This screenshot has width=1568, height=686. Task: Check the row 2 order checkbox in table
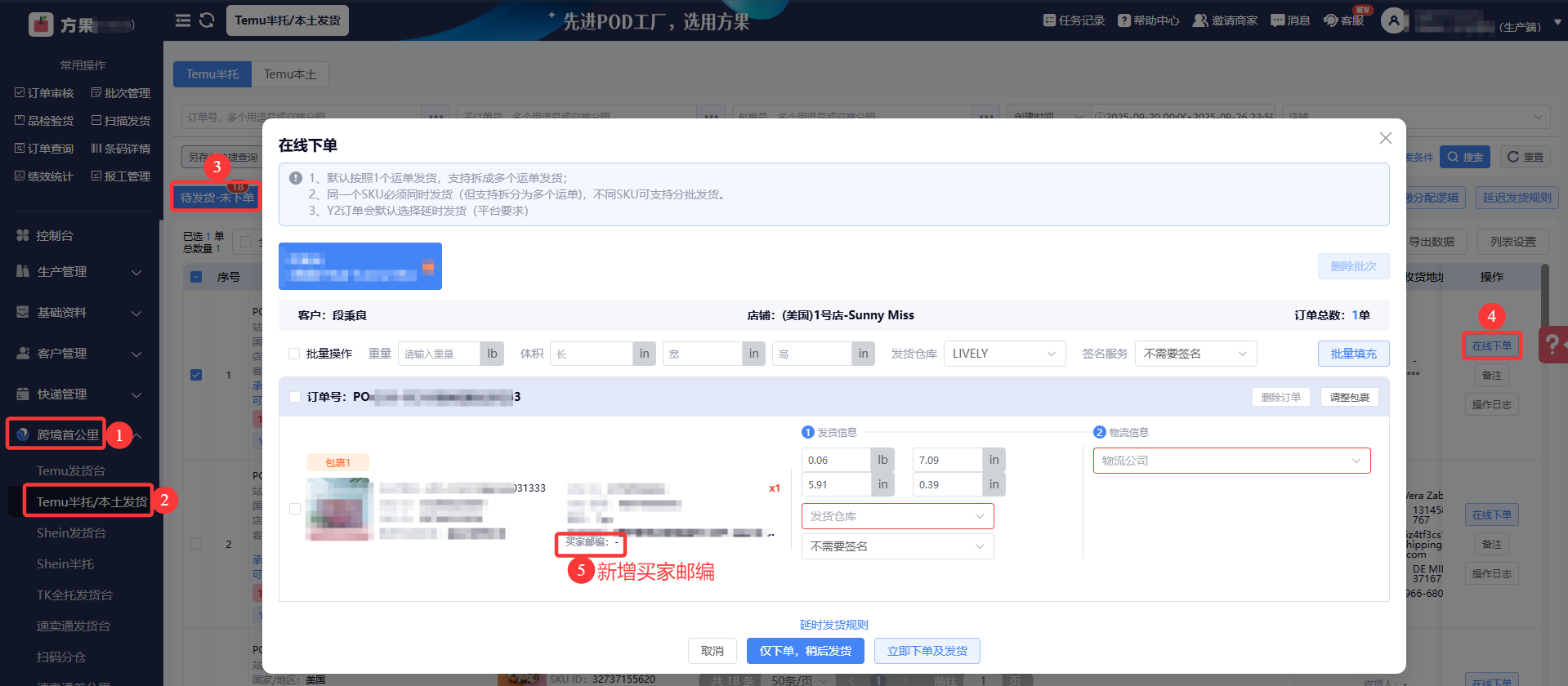(x=196, y=544)
